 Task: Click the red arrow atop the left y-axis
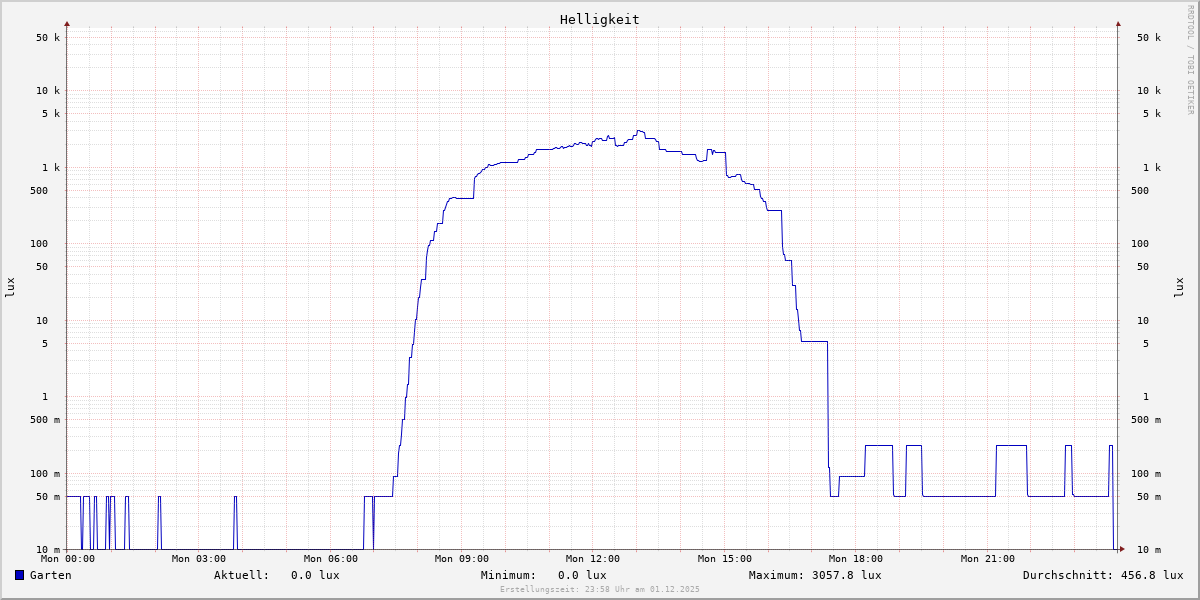[x=67, y=23]
